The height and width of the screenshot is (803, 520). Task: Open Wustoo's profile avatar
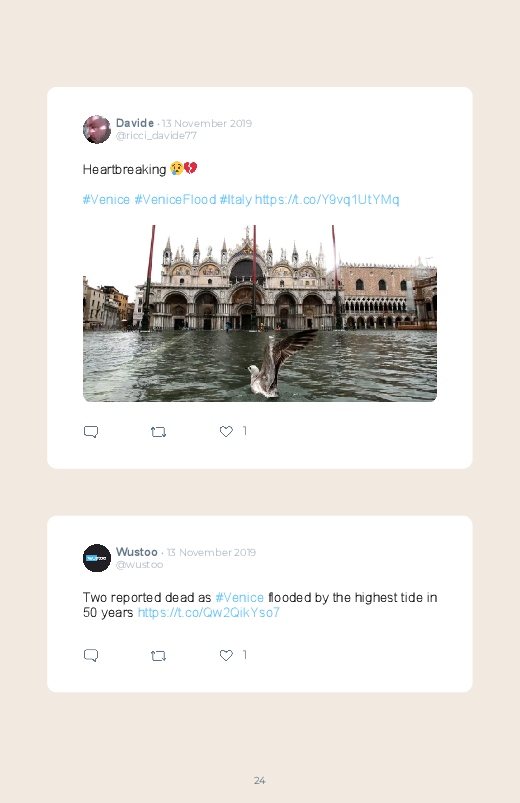pyautogui.click(x=97, y=558)
